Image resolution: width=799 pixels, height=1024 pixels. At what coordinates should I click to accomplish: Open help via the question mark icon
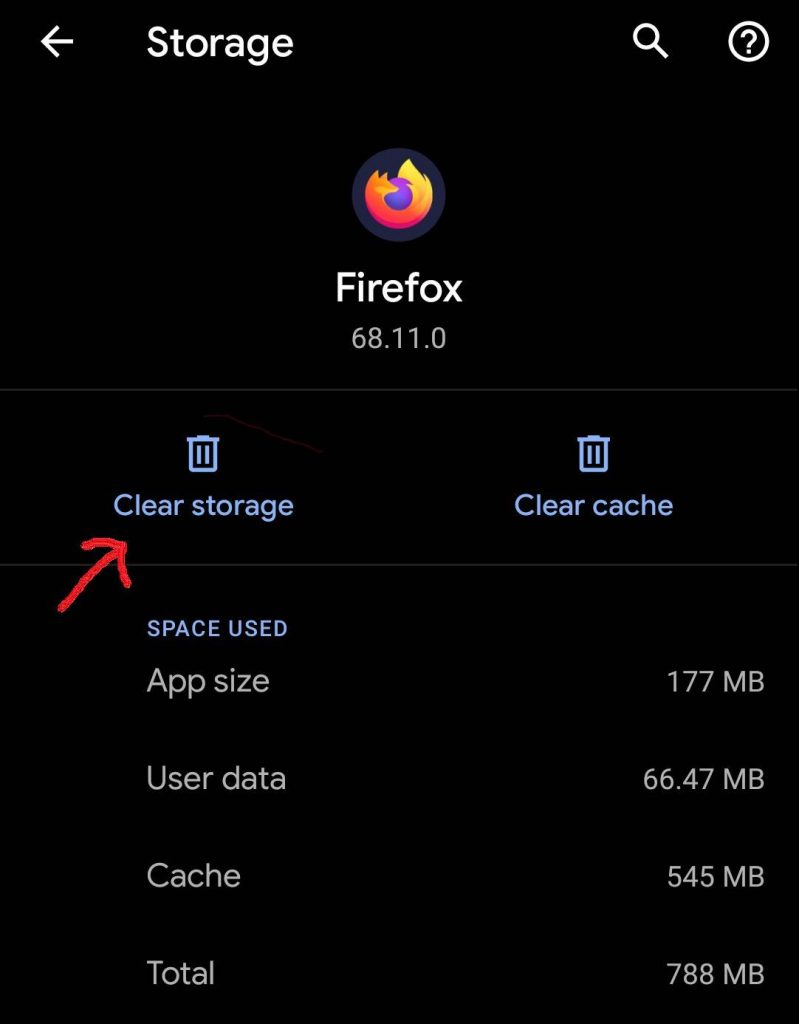(748, 42)
